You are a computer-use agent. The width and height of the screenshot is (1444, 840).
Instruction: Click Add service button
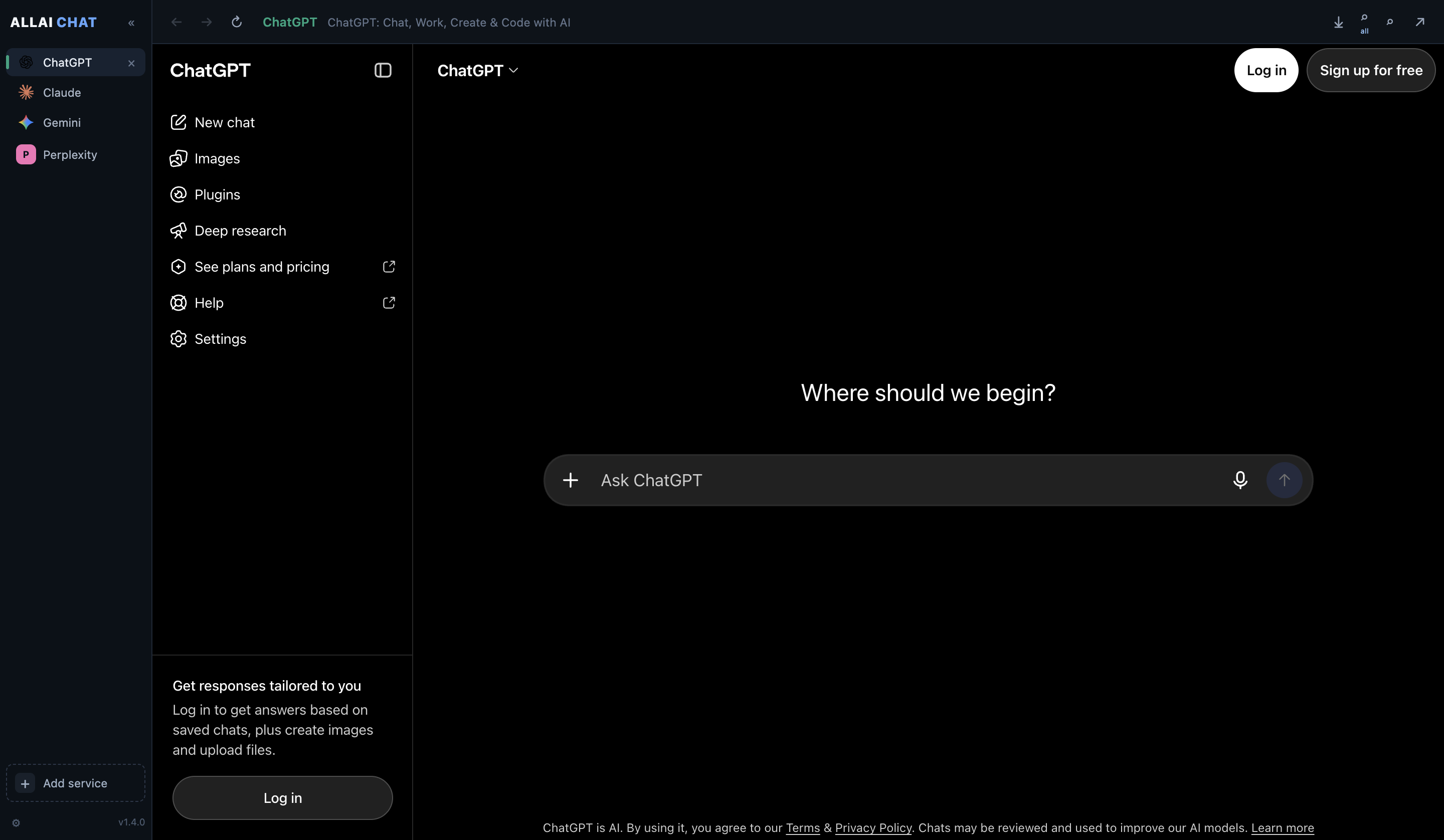point(76,783)
